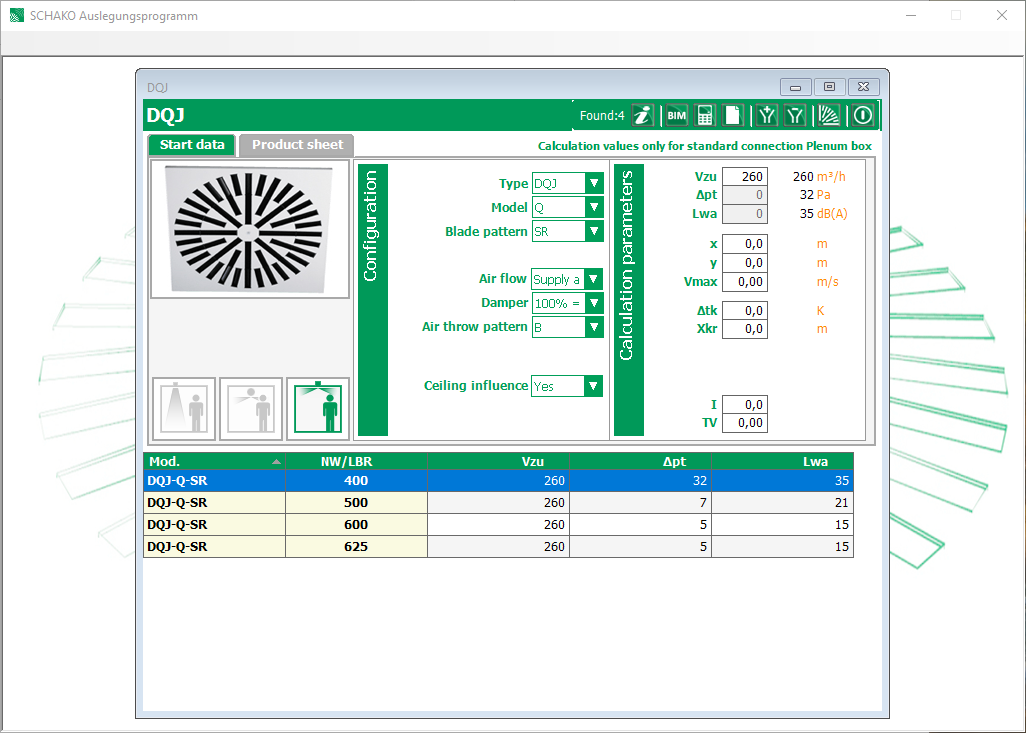This screenshot has width=1026, height=733.
Task: Click the BIM export icon
Action: 676,115
